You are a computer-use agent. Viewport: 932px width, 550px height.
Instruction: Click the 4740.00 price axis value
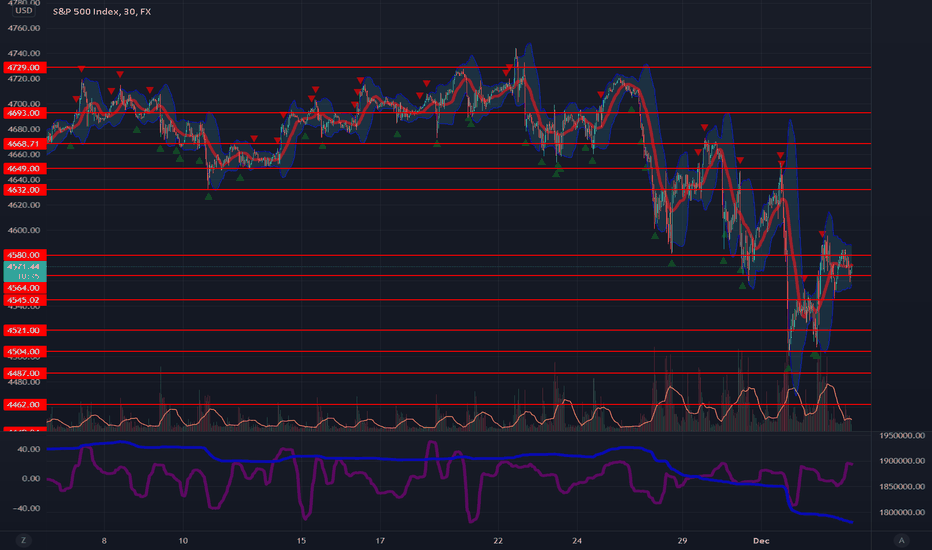point(24,54)
